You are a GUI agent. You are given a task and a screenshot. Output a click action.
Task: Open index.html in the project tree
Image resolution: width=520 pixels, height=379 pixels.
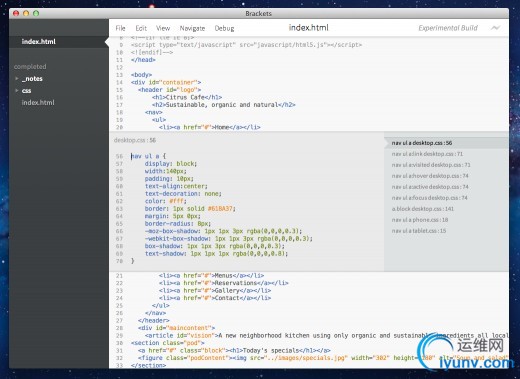pos(38,103)
